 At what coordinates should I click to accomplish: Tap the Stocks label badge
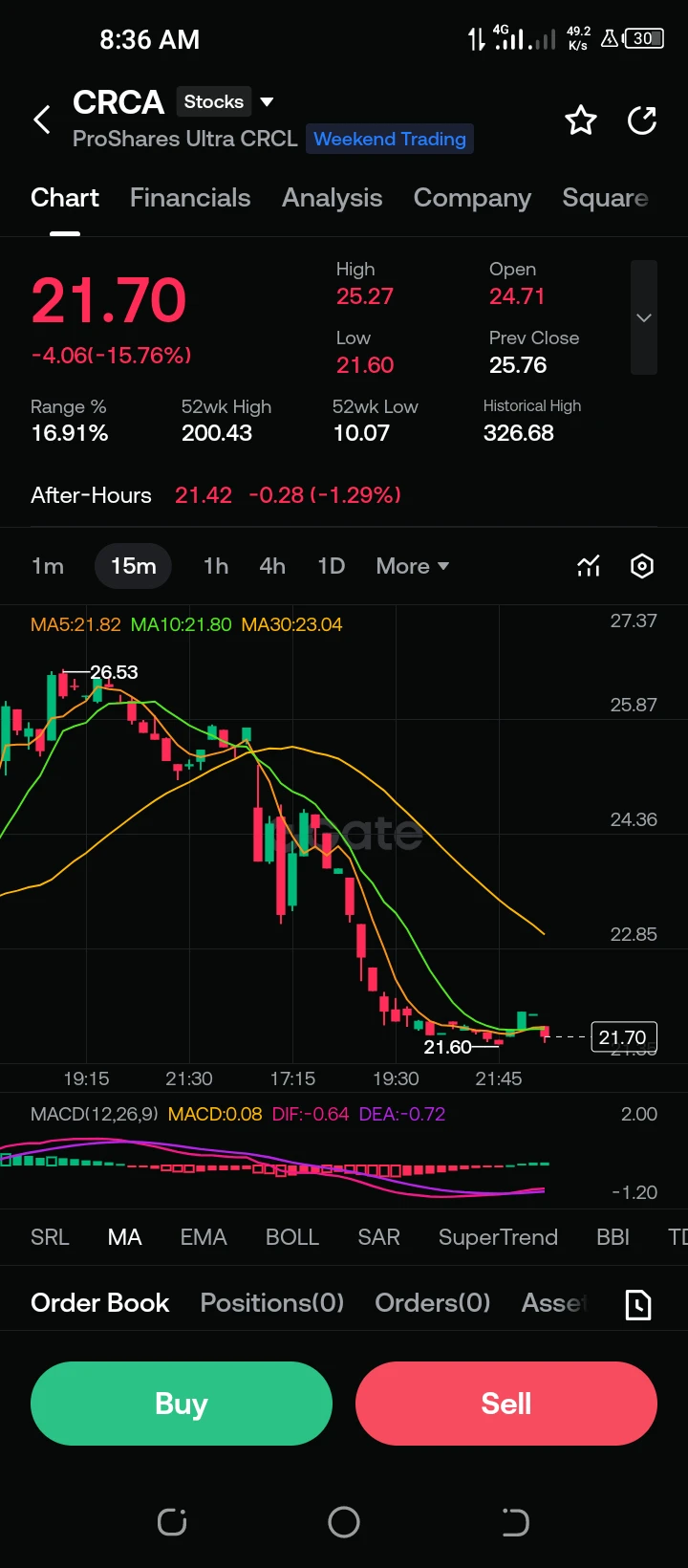pyautogui.click(x=214, y=101)
